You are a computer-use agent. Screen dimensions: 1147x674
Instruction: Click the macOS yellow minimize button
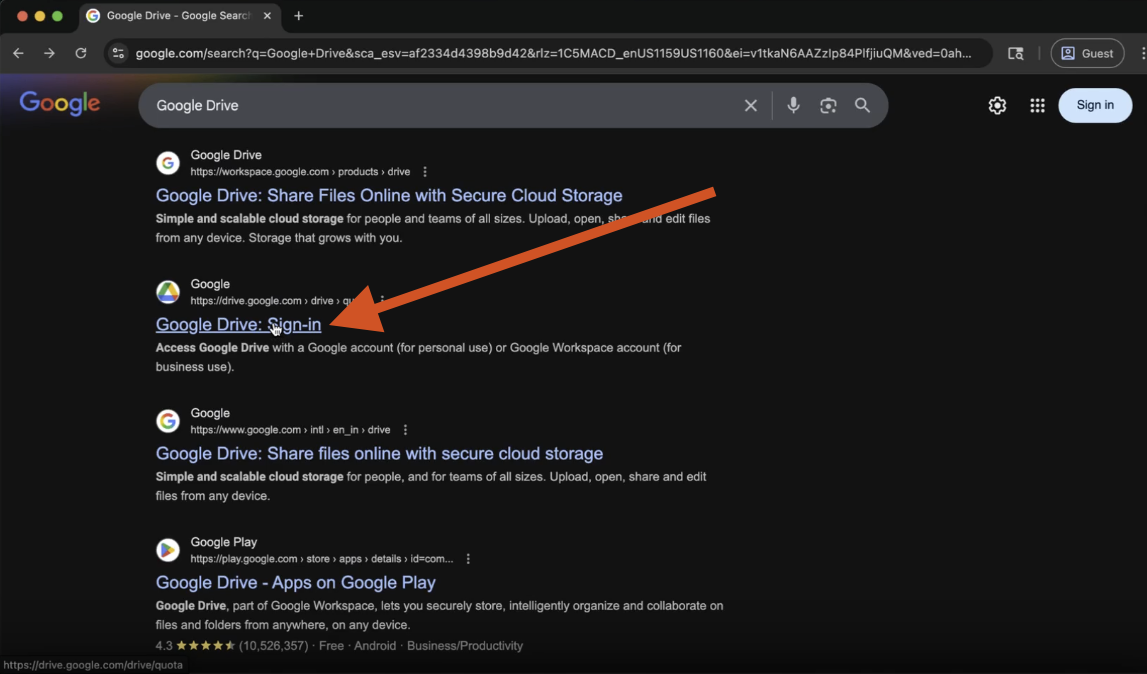pos(40,15)
